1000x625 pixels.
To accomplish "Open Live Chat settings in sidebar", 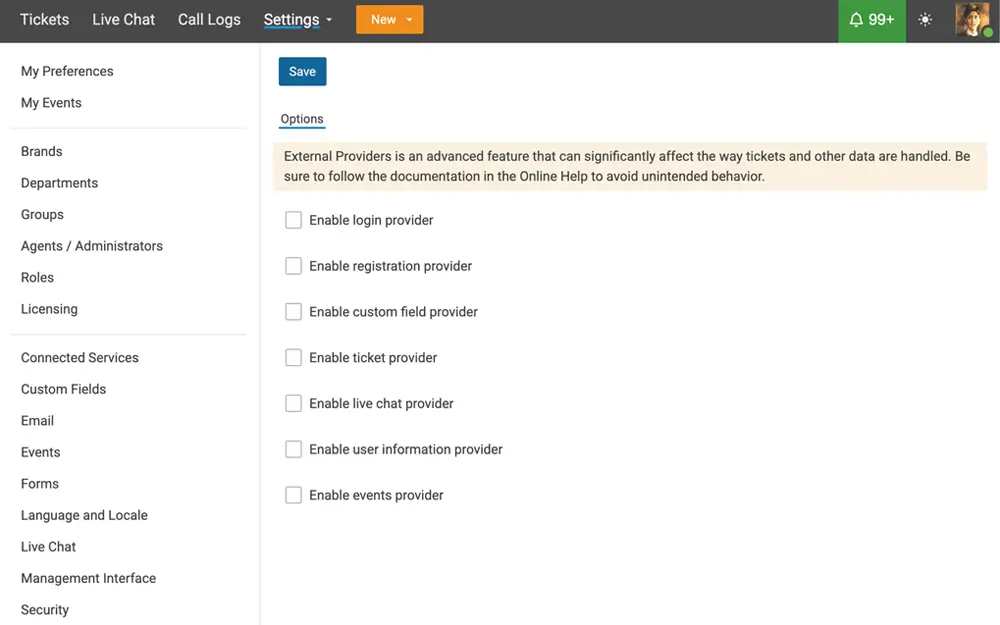I will [48, 547].
